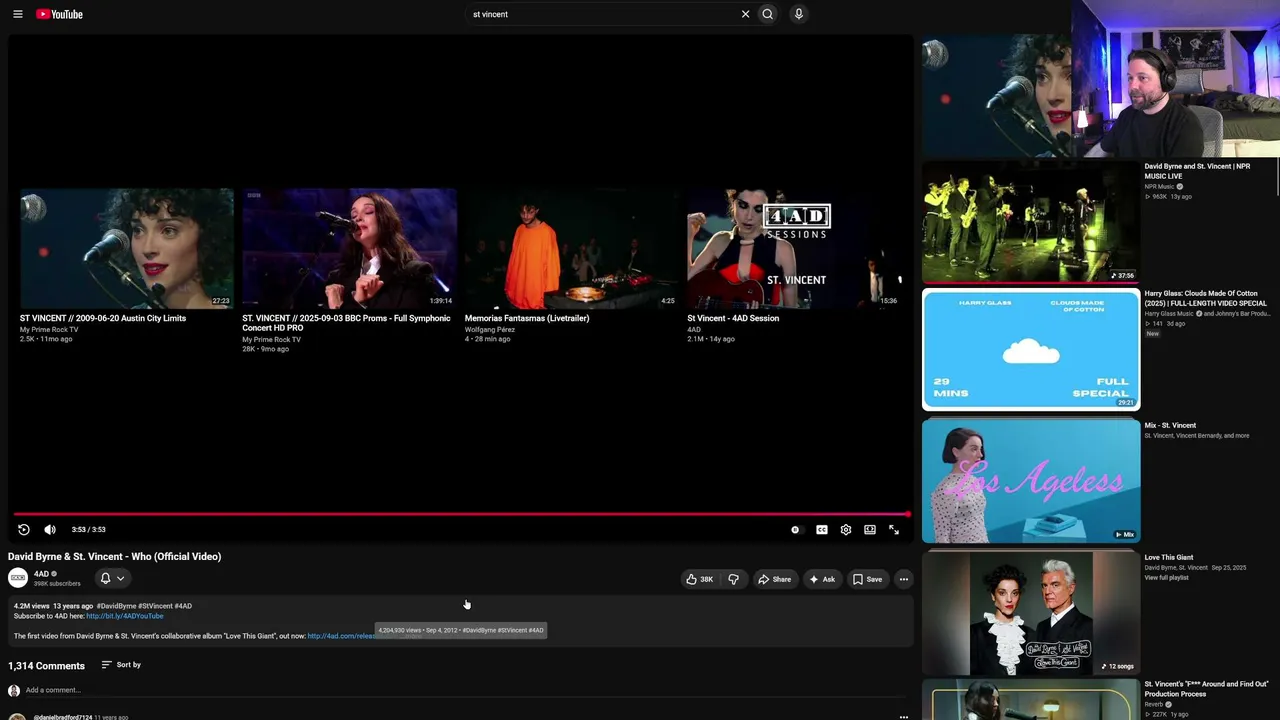Screen dimensions: 1280x720
Task: Click the '398K subscribers' text
Action: click(x=57, y=584)
